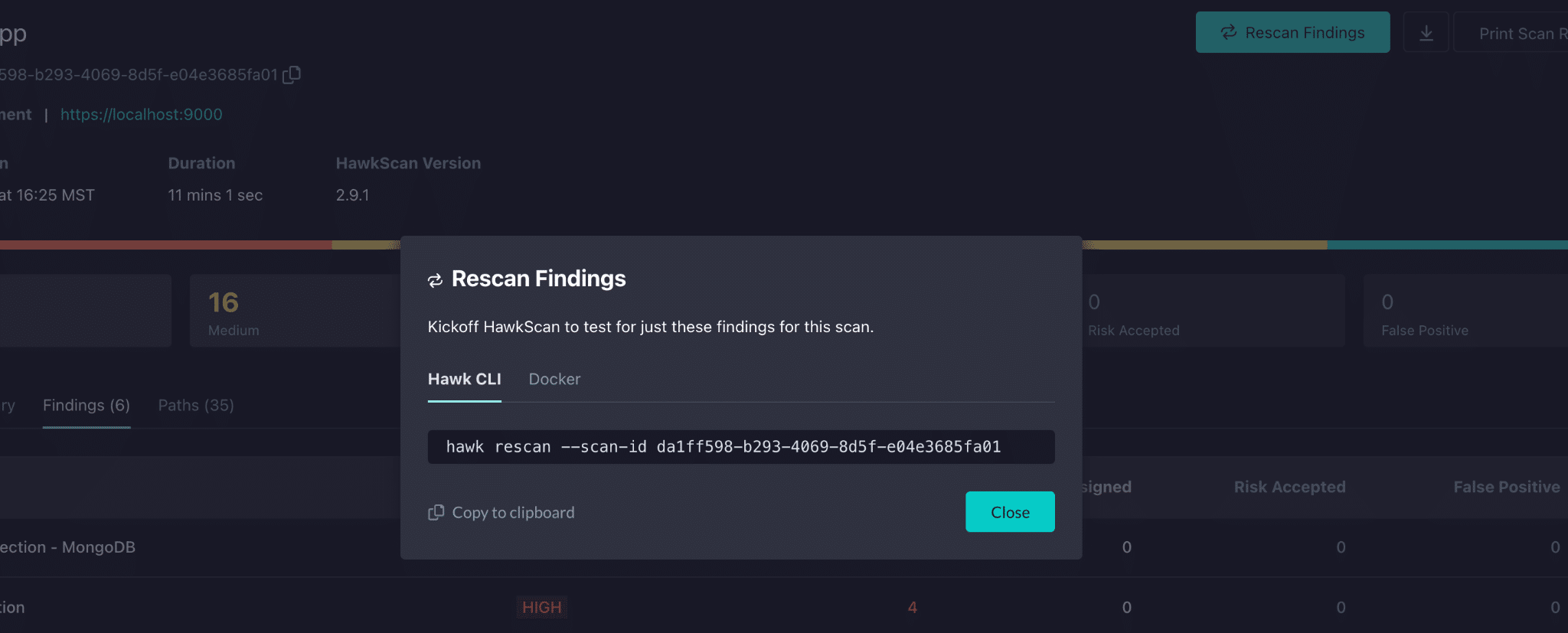Select the Hawk CLI tab
Screen dimensions: 1568x633
point(464,379)
